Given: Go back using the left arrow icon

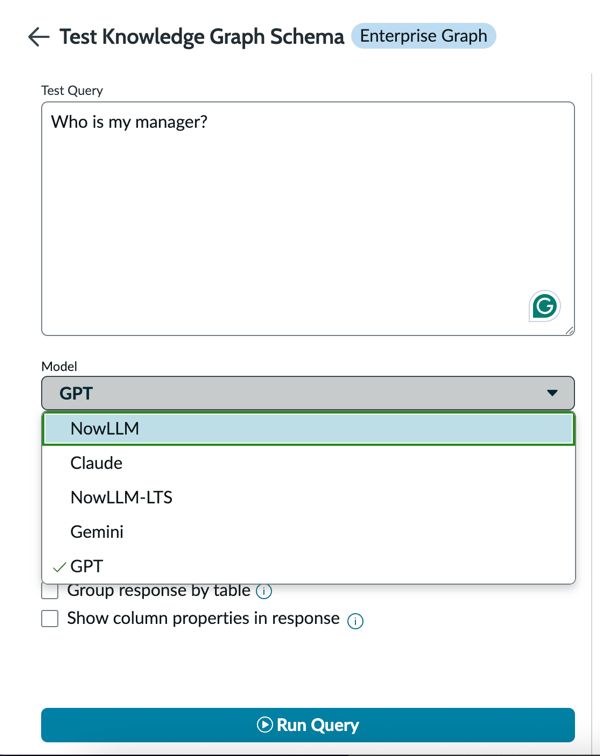Looking at the screenshot, I should coord(39,37).
